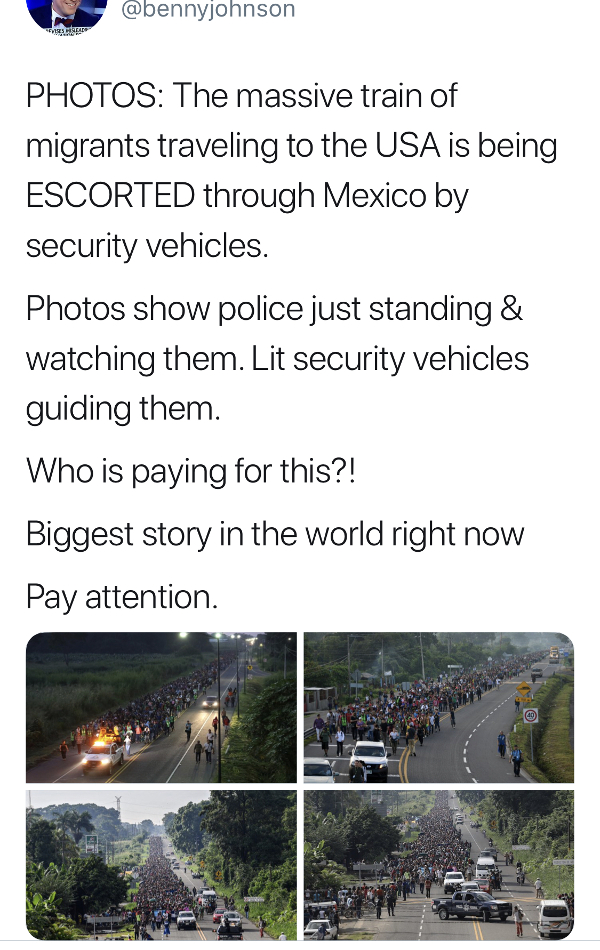Open the Benny Johnson profile avatar

pyautogui.click(x=67, y=15)
